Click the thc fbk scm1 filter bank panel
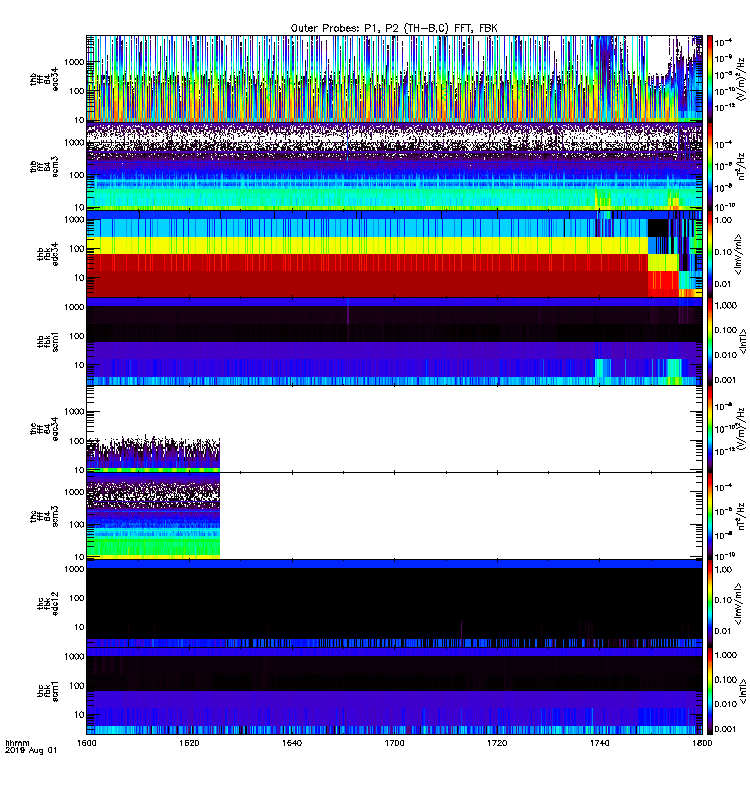Image resolution: width=750 pixels, height=800 pixels. (x=394, y=691)
